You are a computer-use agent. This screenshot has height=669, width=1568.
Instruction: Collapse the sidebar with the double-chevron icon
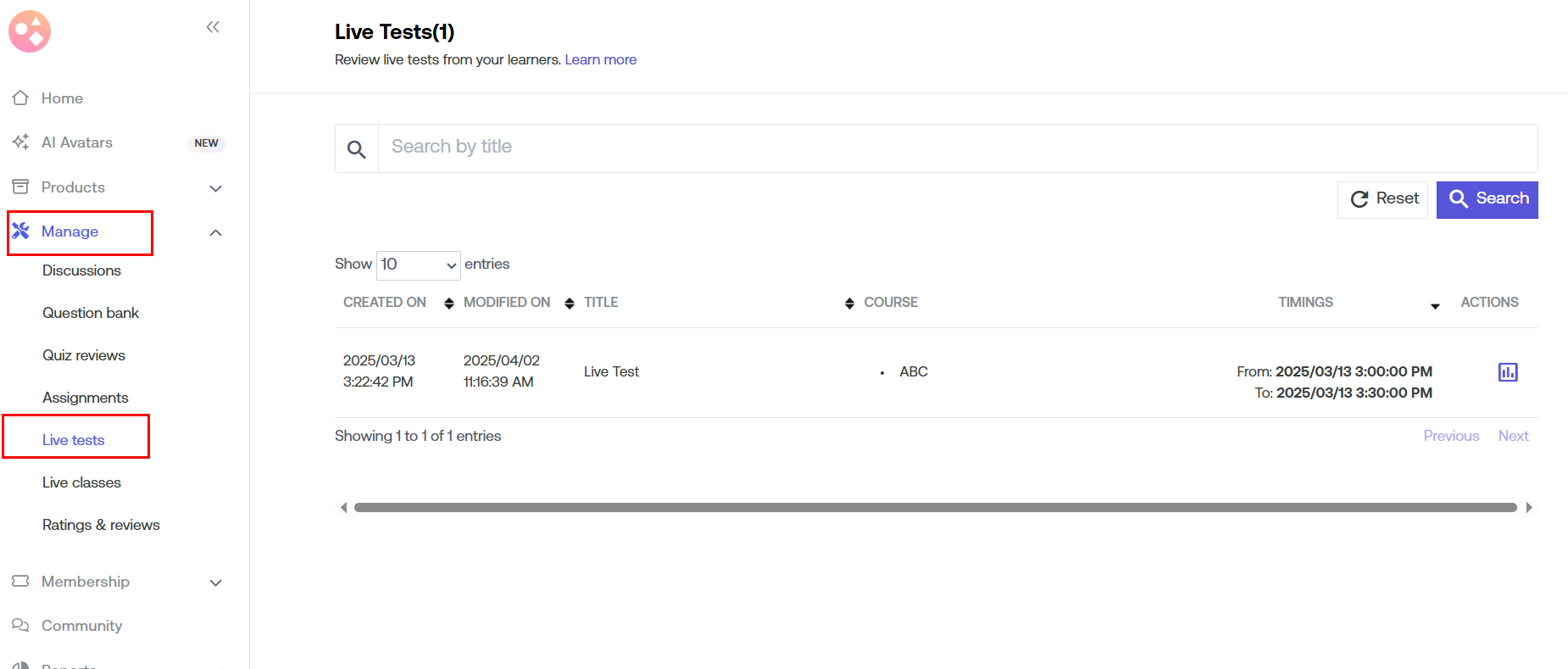[213, 27]
